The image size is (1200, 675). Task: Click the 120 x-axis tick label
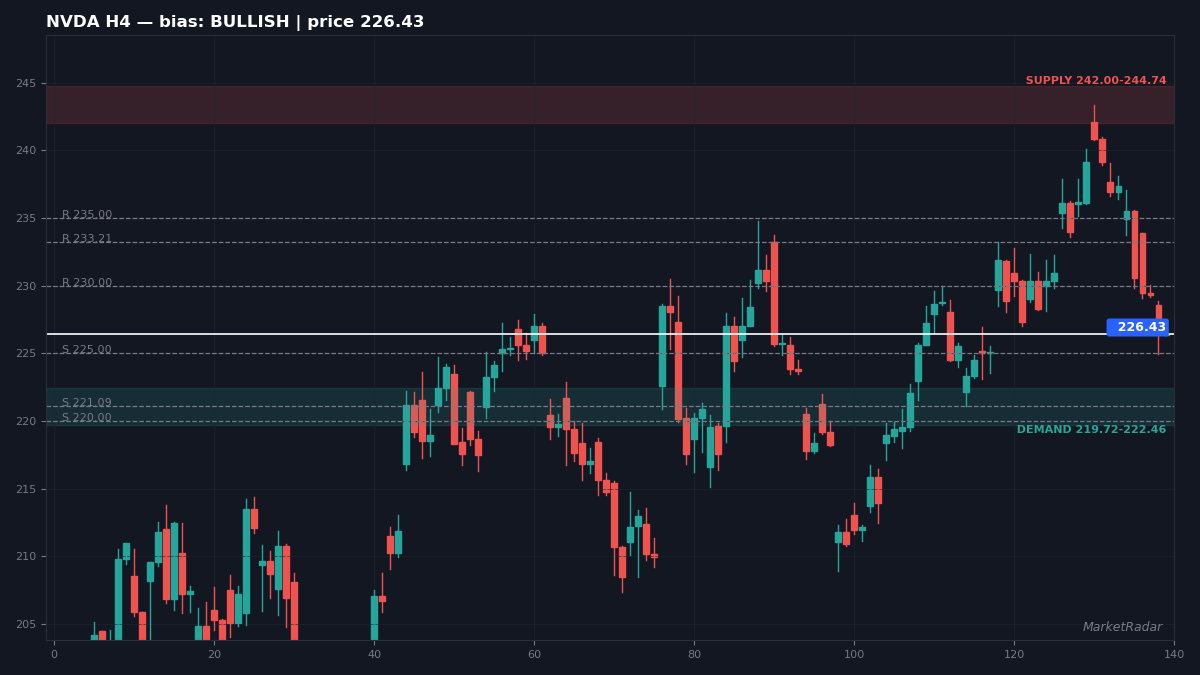point(1014,654)
